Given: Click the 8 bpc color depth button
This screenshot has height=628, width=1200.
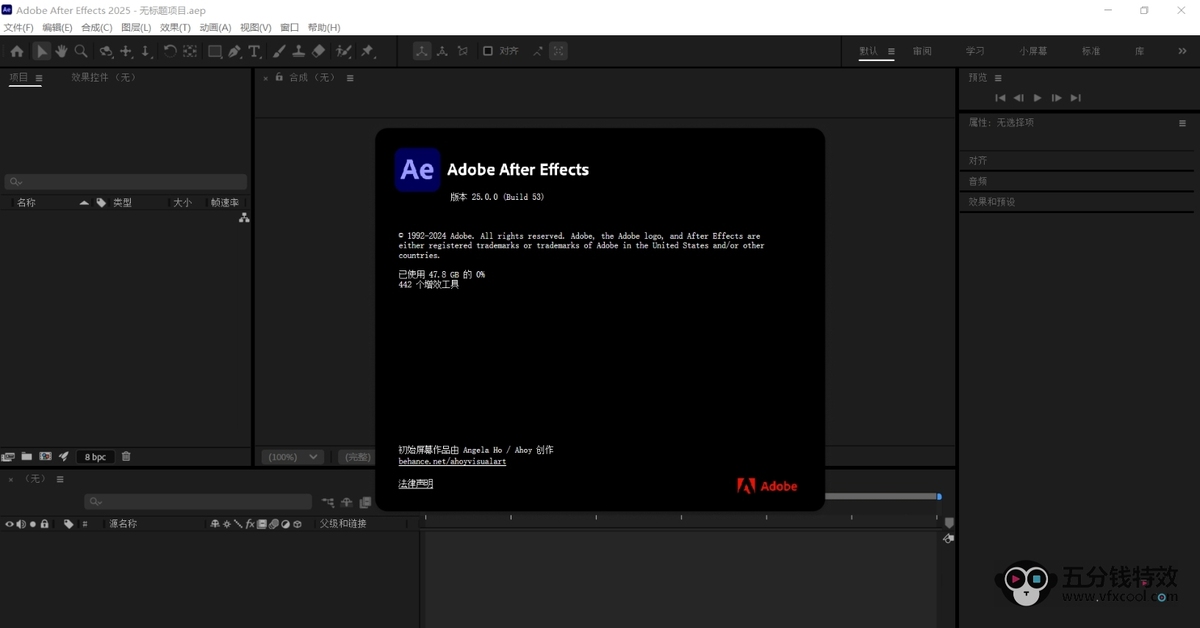Looking at the screenshot, I should (95, 457).
